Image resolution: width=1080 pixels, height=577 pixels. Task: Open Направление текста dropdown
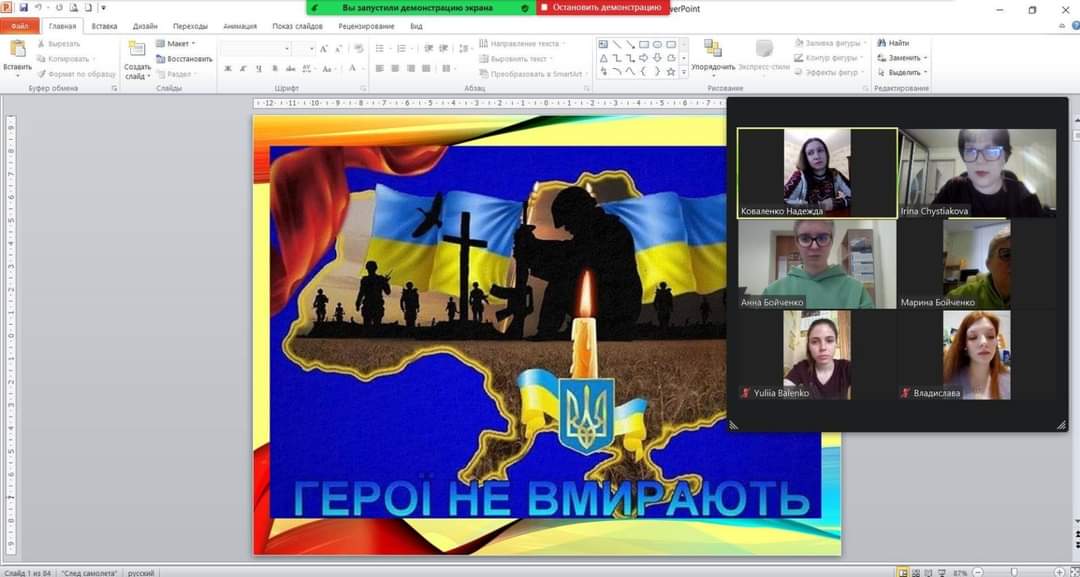523,43
